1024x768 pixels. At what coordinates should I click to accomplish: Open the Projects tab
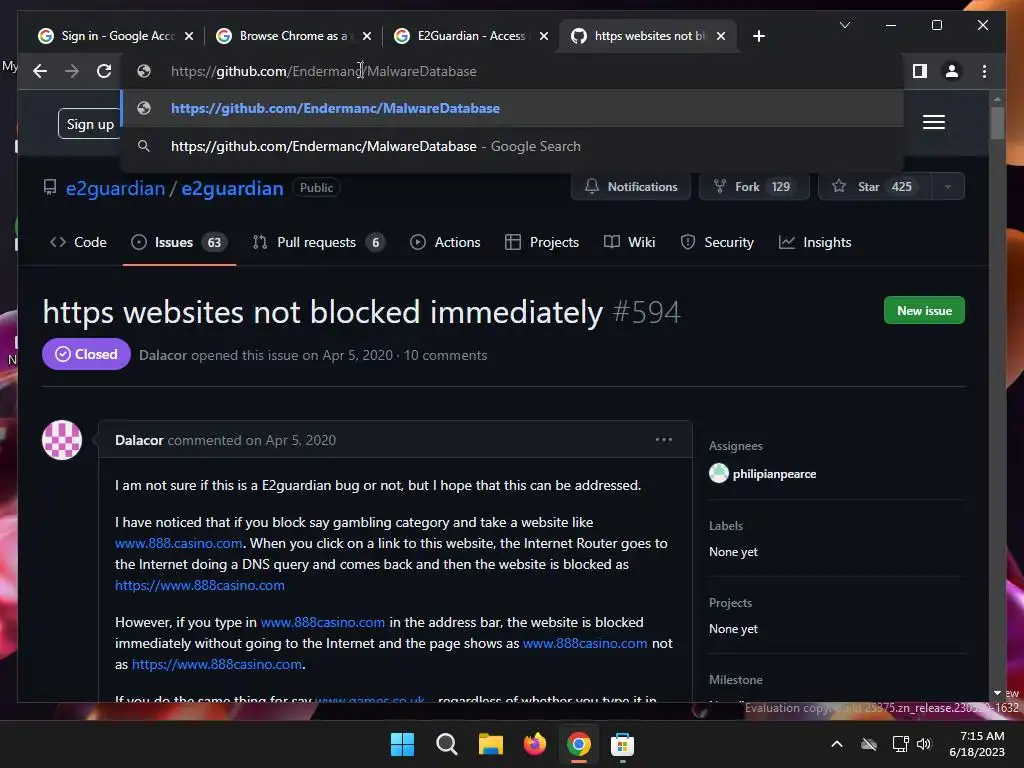click(542, 242)
